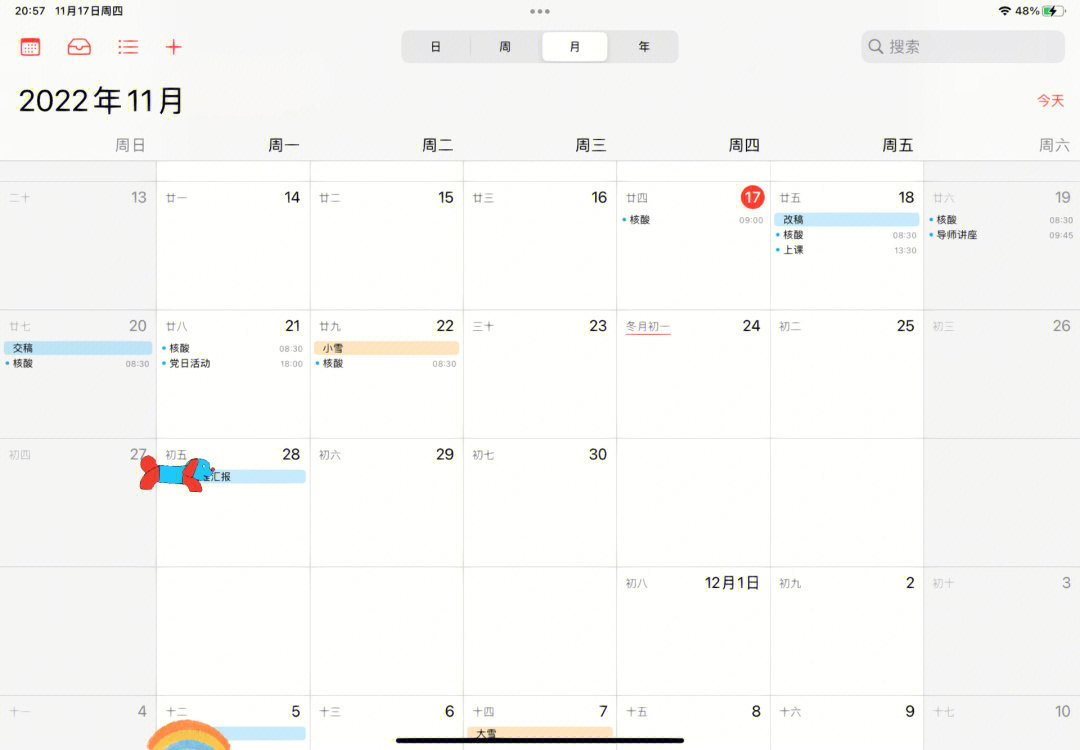Open the 交稿 event on the 20th
Viewport: 1080px width, 750px height.
tap(78, 348)
